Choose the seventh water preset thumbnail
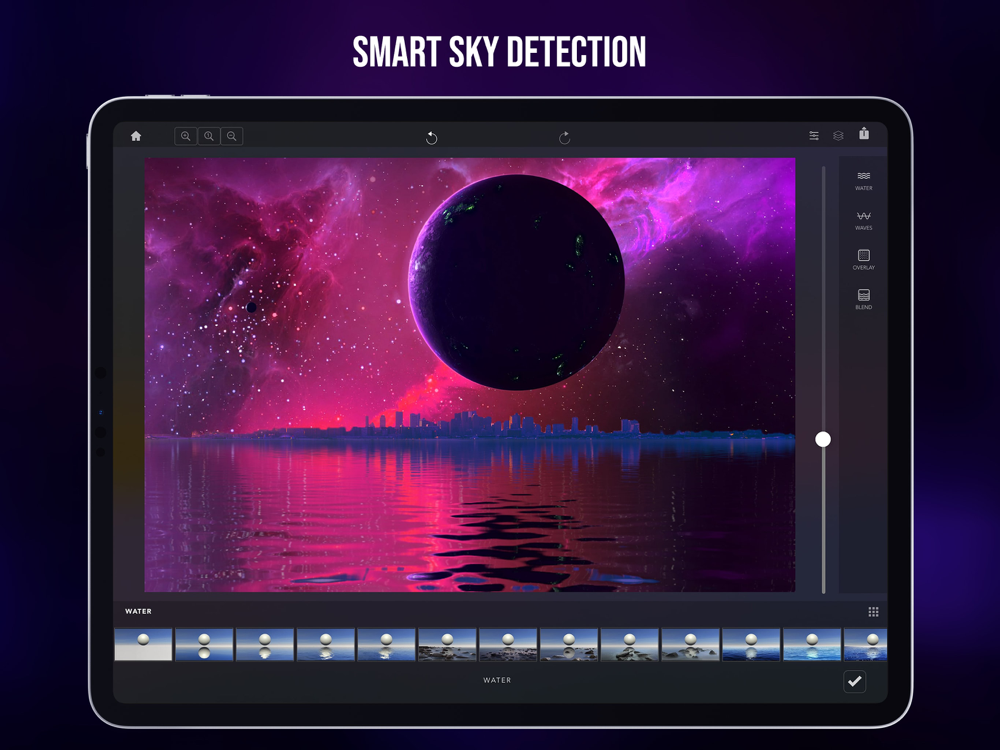 pos(508,645)
